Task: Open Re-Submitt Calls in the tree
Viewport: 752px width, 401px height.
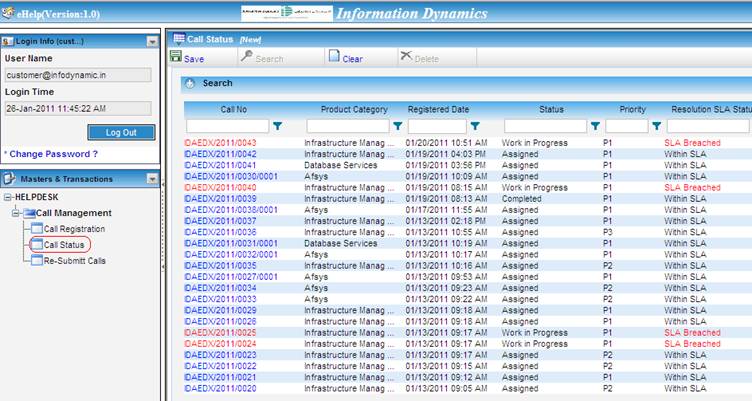Action: [73, 260]
